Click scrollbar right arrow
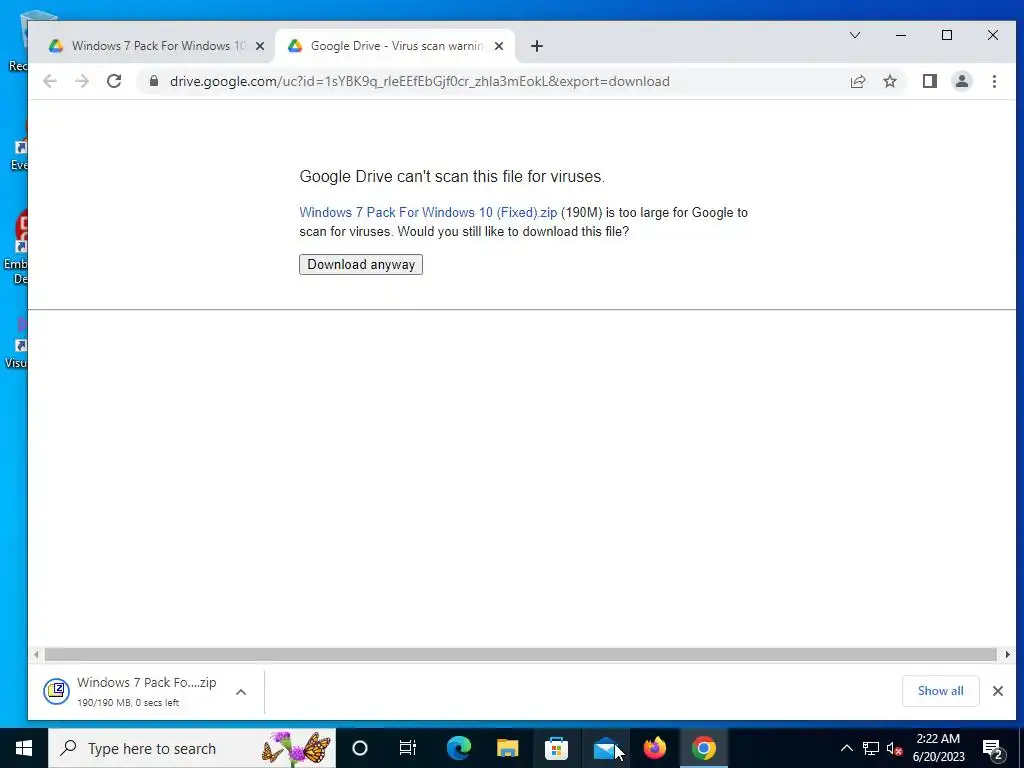Viewport: 1024px width, 768px height. [x=1008, y=654]
